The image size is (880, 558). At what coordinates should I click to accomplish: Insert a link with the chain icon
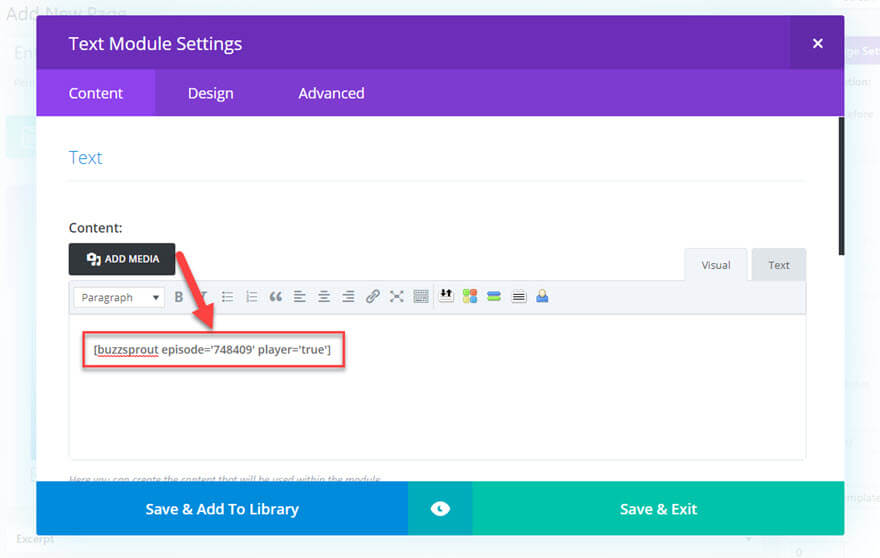point(373,297)
